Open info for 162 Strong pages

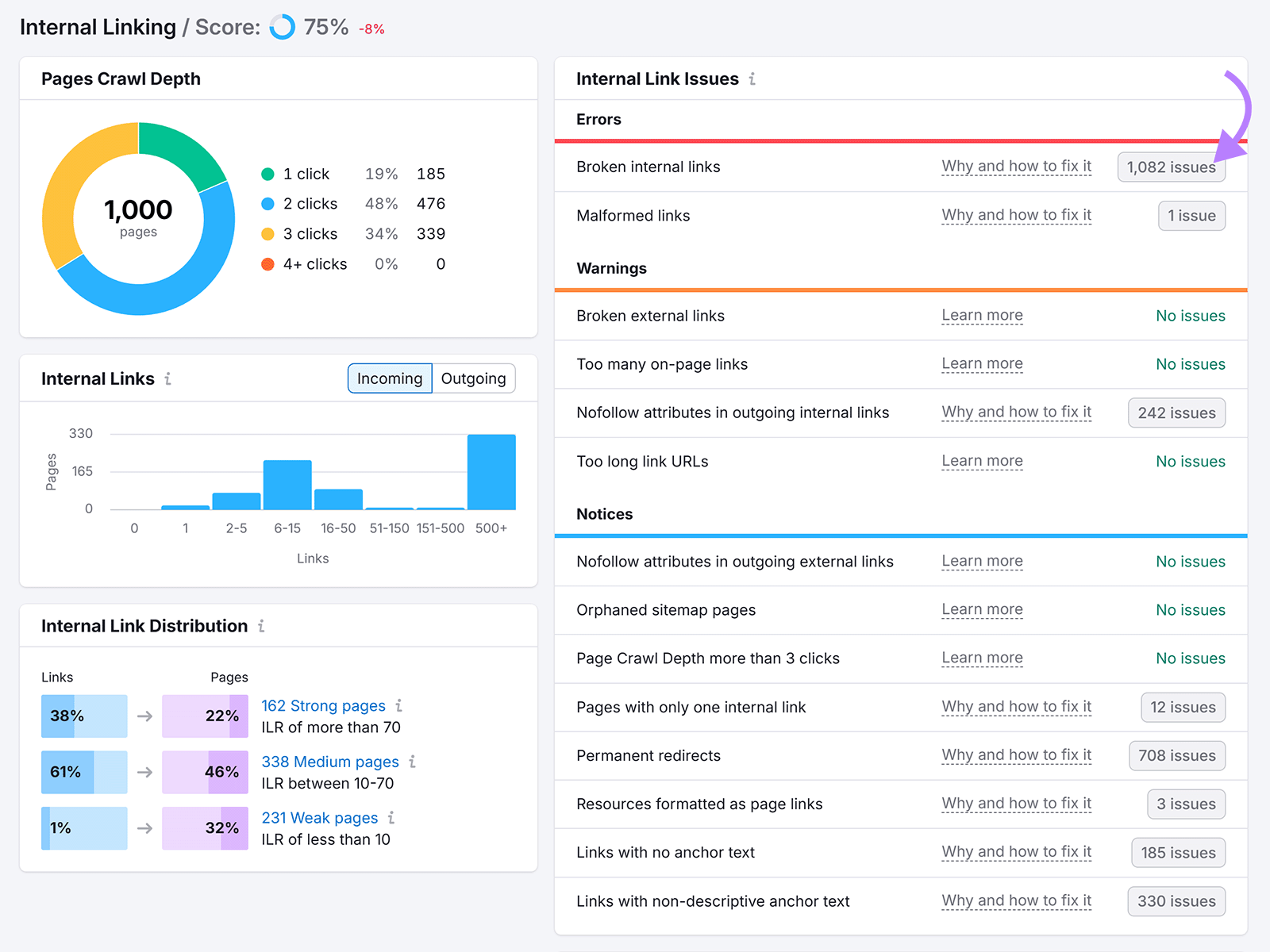(399, 706)
